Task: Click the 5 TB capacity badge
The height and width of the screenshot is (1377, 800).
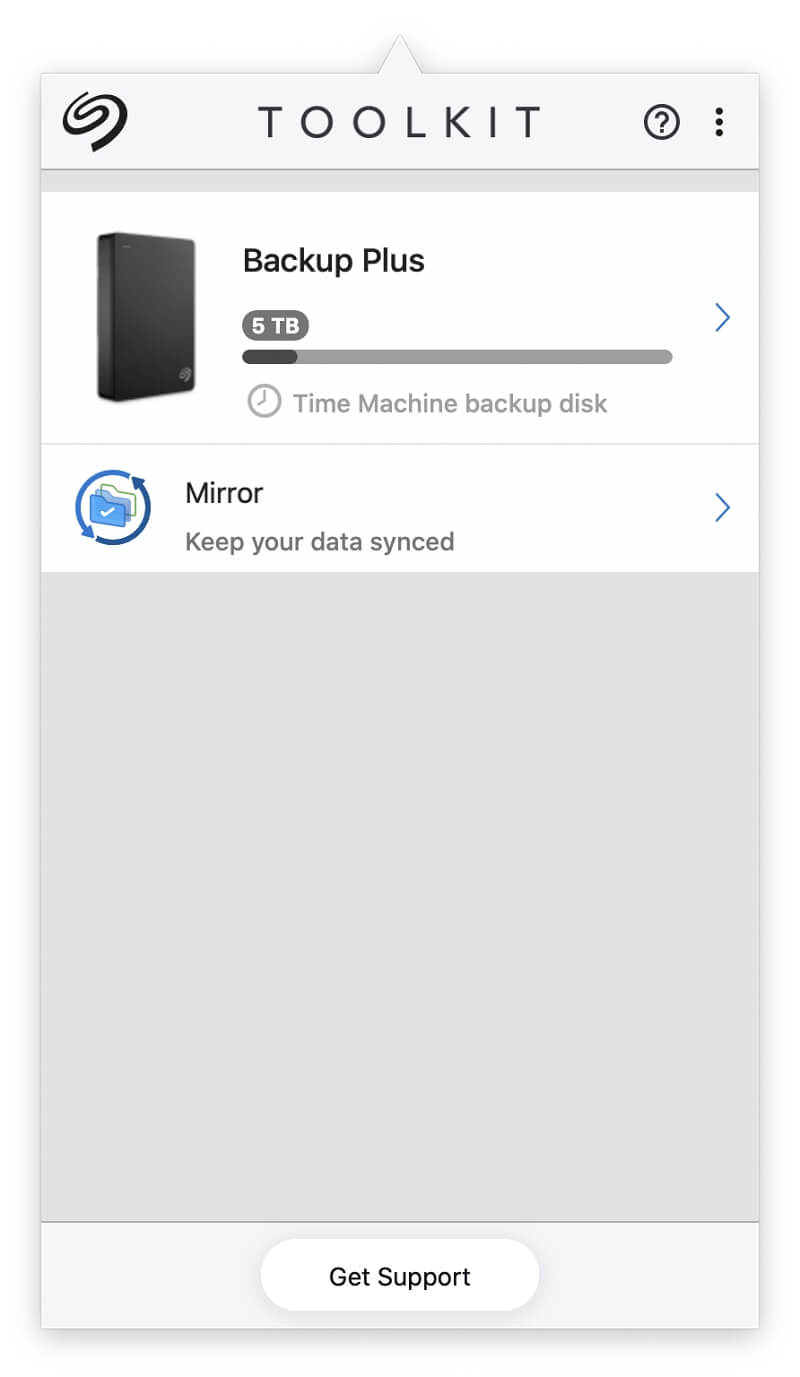Action: [275, 325]
